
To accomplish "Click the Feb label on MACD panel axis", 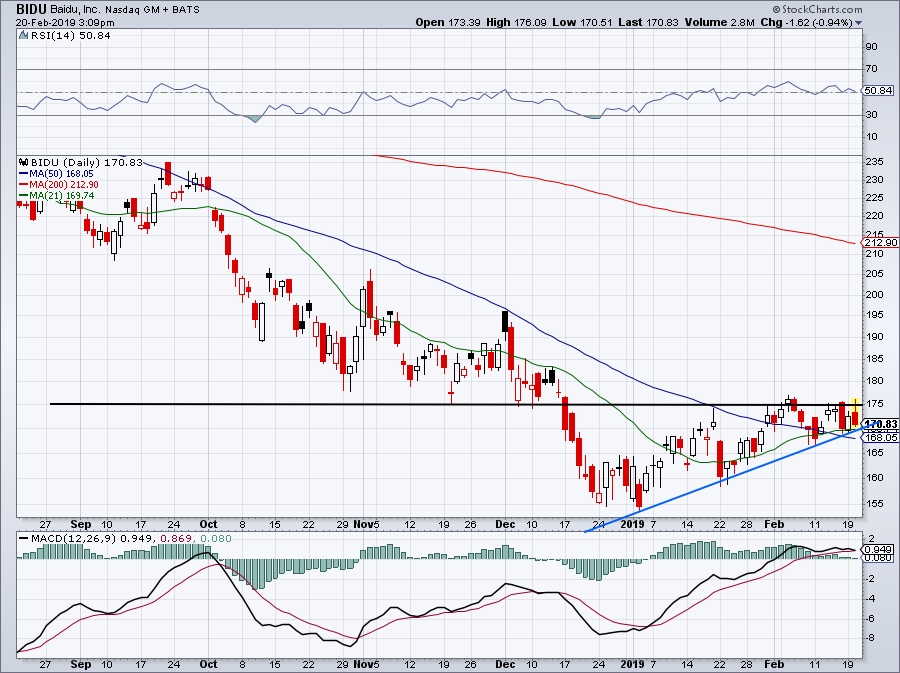I will click(774, 664).
